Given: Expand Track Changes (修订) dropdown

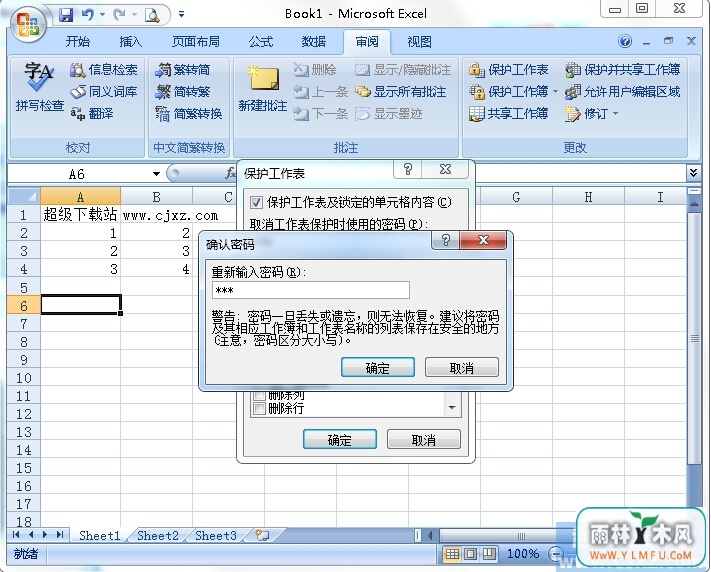Looking at the screenshot, I should [615, 113].
